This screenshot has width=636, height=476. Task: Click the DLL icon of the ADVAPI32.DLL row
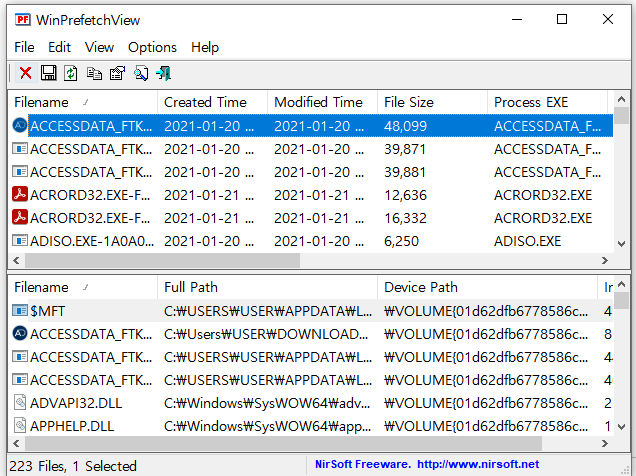pos(19,403)
